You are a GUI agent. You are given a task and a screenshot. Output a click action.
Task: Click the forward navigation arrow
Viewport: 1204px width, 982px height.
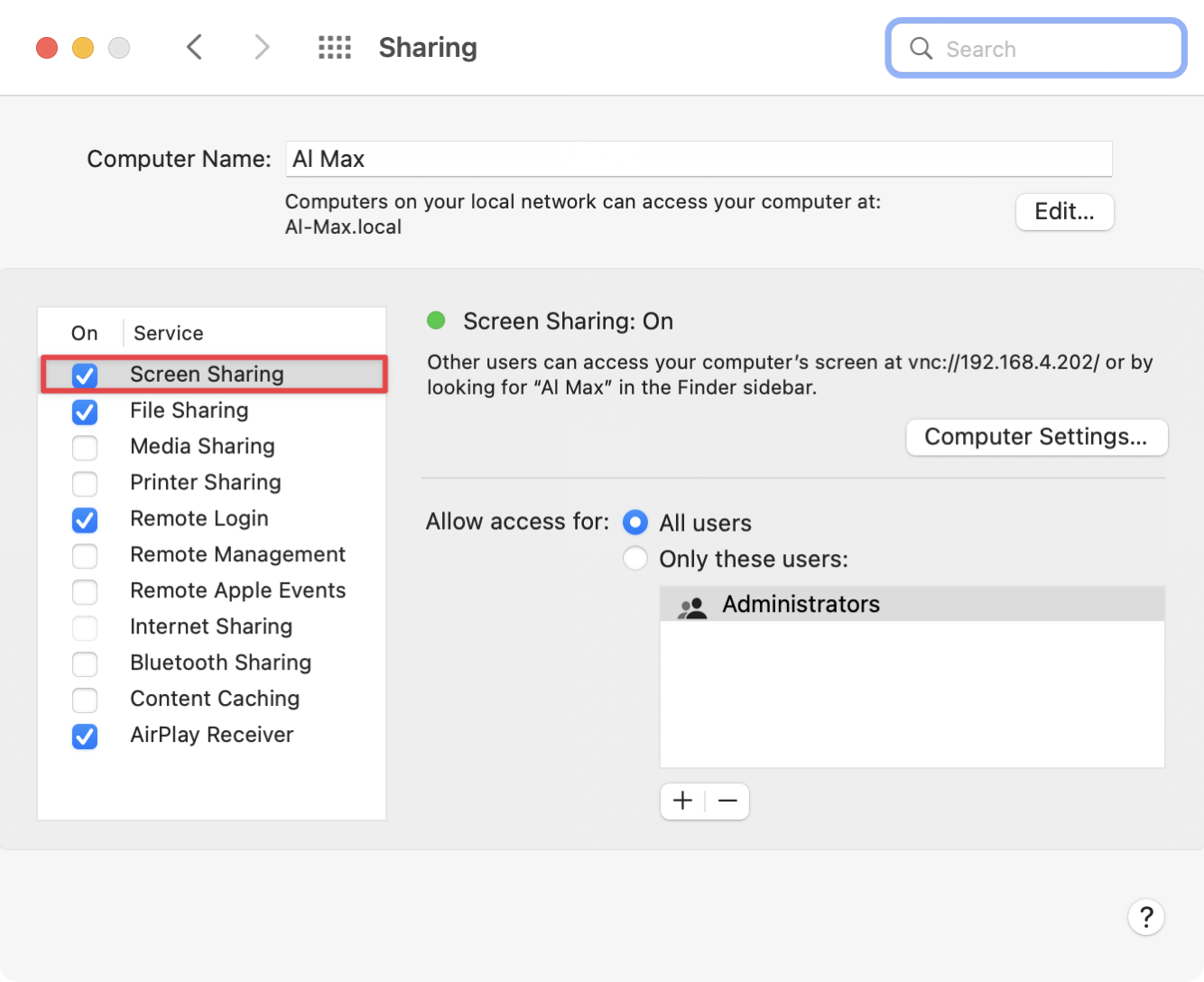pos(262,47)
